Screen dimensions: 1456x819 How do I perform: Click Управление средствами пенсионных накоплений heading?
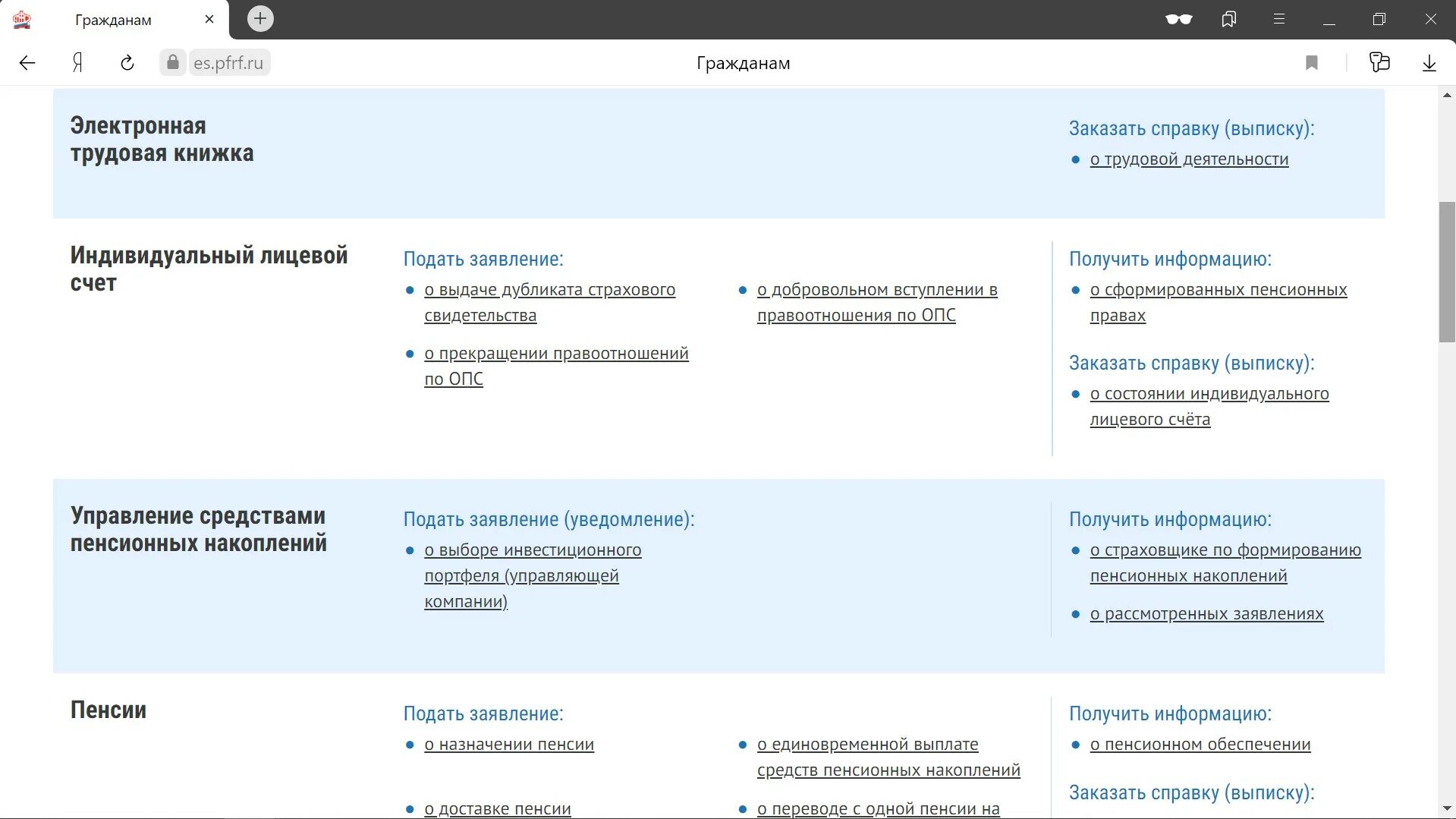point(198,529)
